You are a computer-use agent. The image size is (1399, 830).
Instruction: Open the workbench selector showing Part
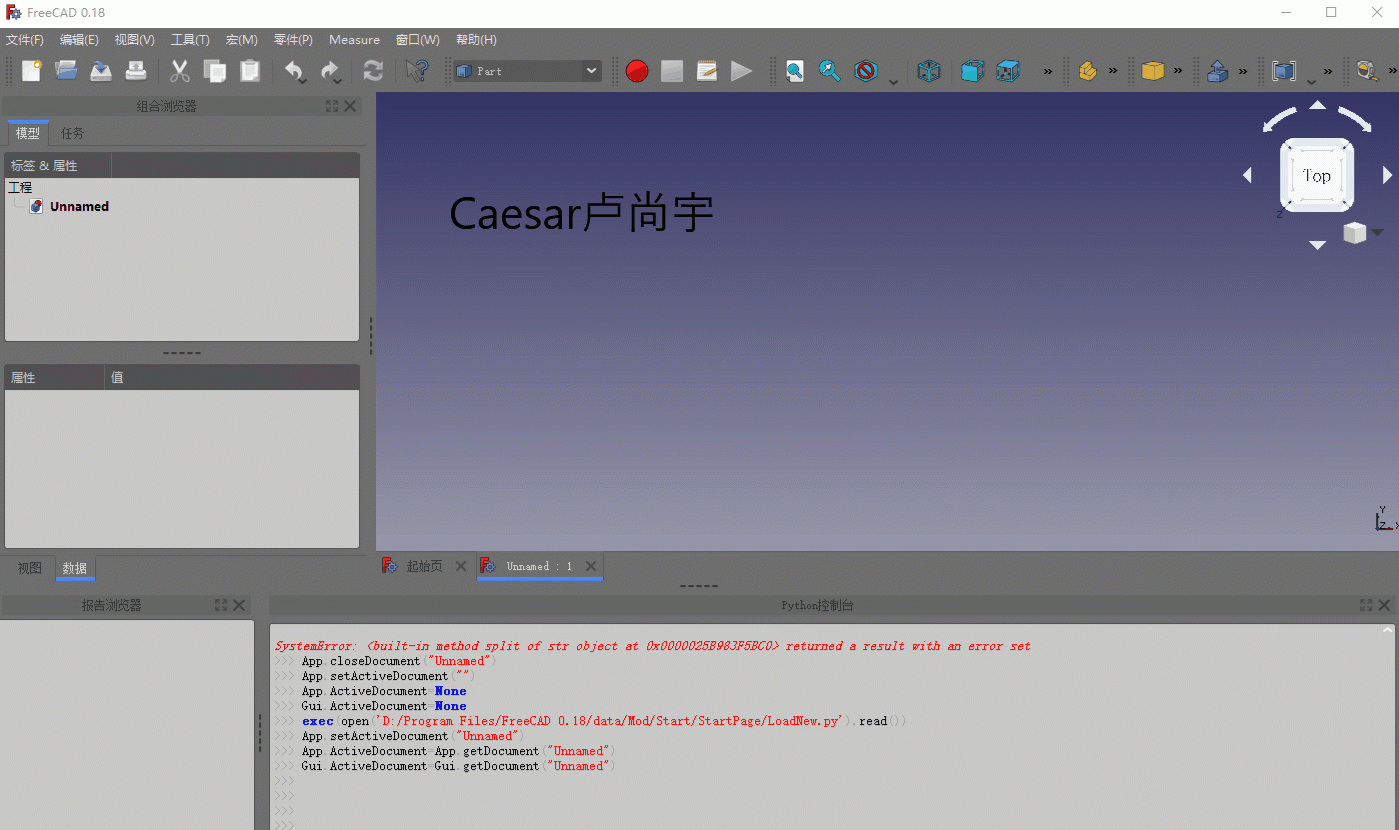pyautogui.click(x=527, y=71)
